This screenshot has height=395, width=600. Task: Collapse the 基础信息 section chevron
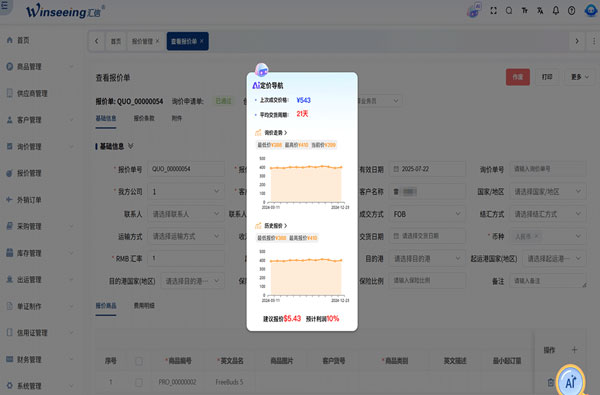[131, 146]
